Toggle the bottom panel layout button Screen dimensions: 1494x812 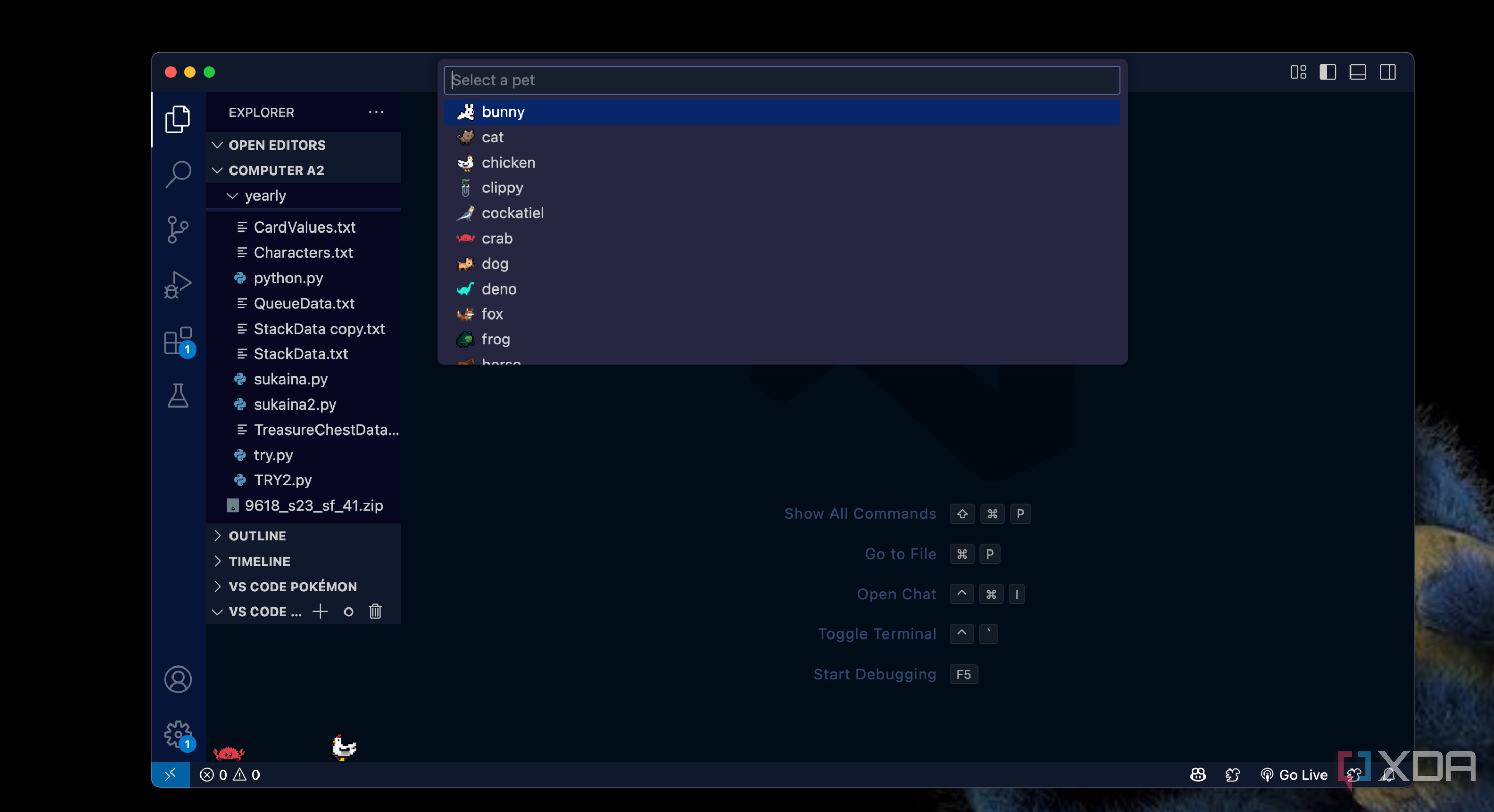[1357, 72]
